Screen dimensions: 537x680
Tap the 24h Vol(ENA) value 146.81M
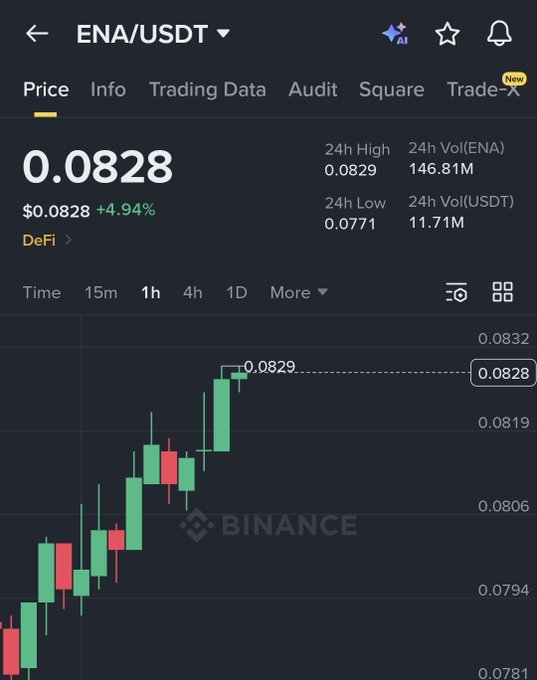click(441, 169)
